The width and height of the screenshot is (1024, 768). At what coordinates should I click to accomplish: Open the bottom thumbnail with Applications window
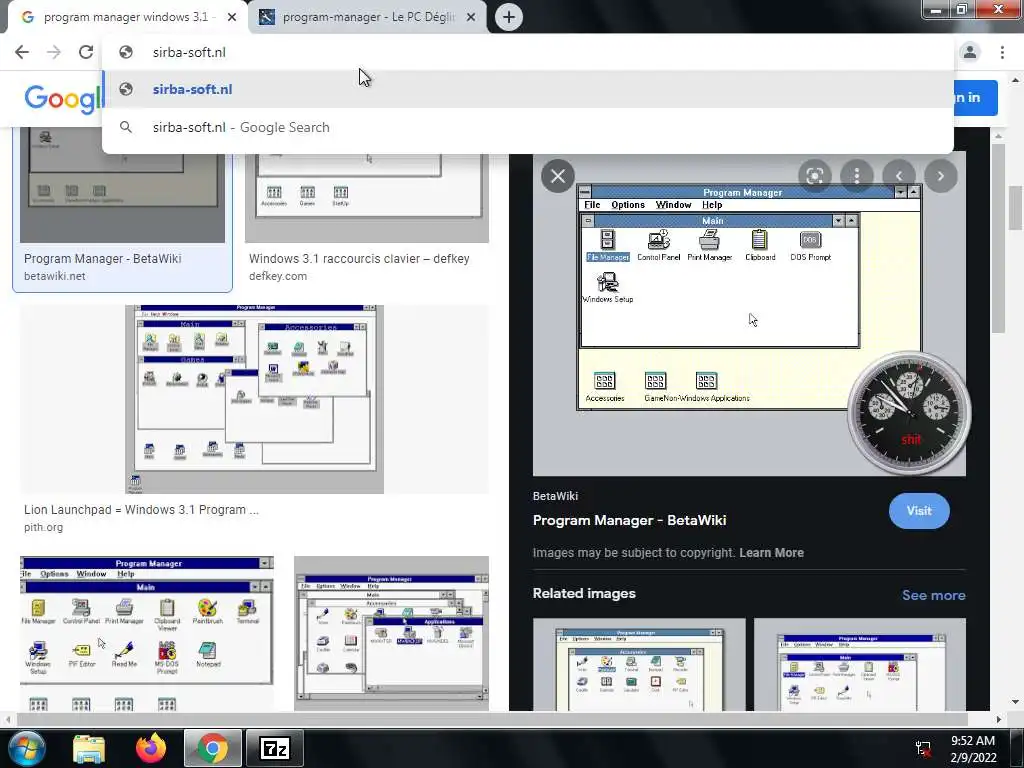391,633
